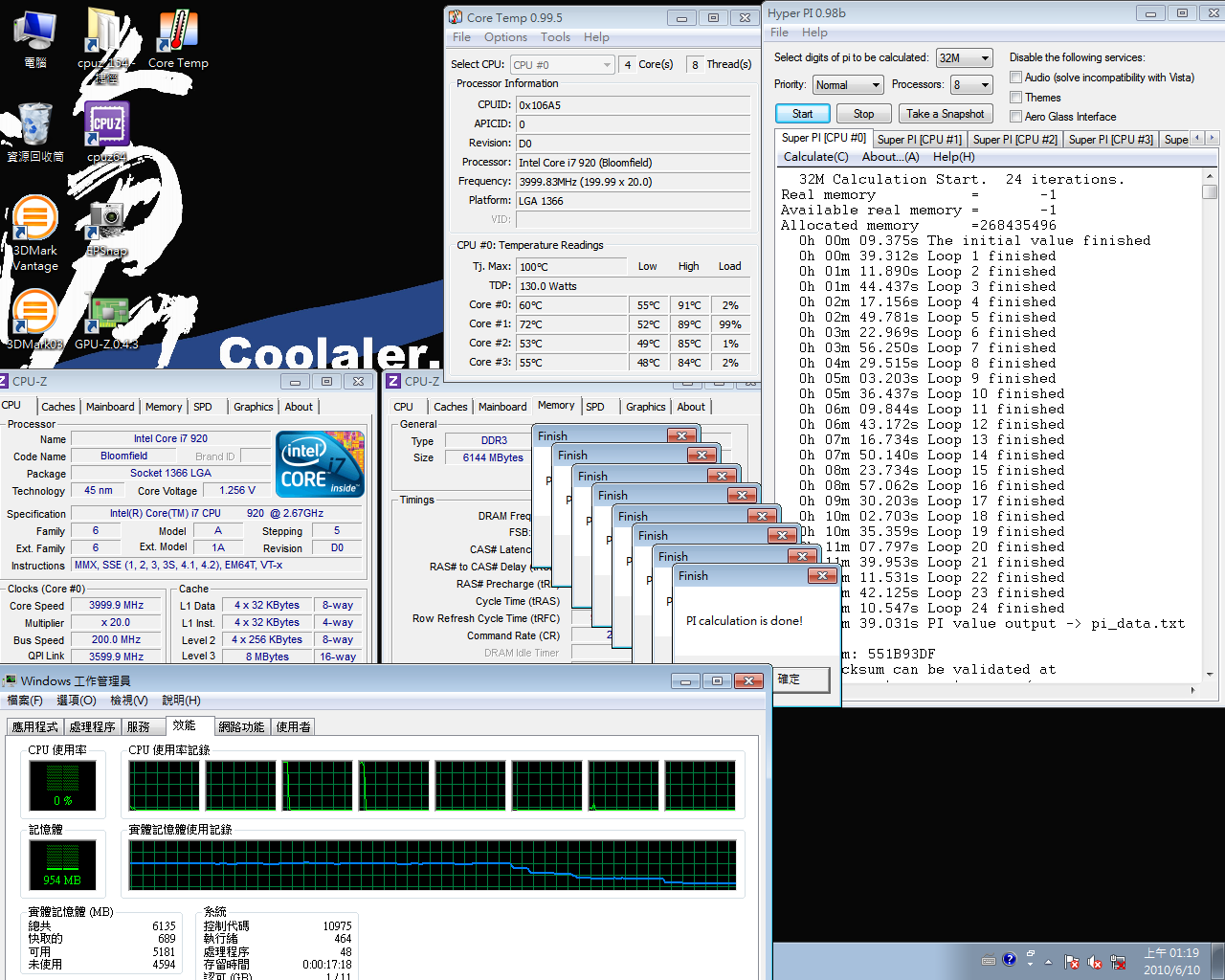Launch the 3DMark Vantage desktop shortcut
This screenshot has height=980, width=1225.
(35, 233)
